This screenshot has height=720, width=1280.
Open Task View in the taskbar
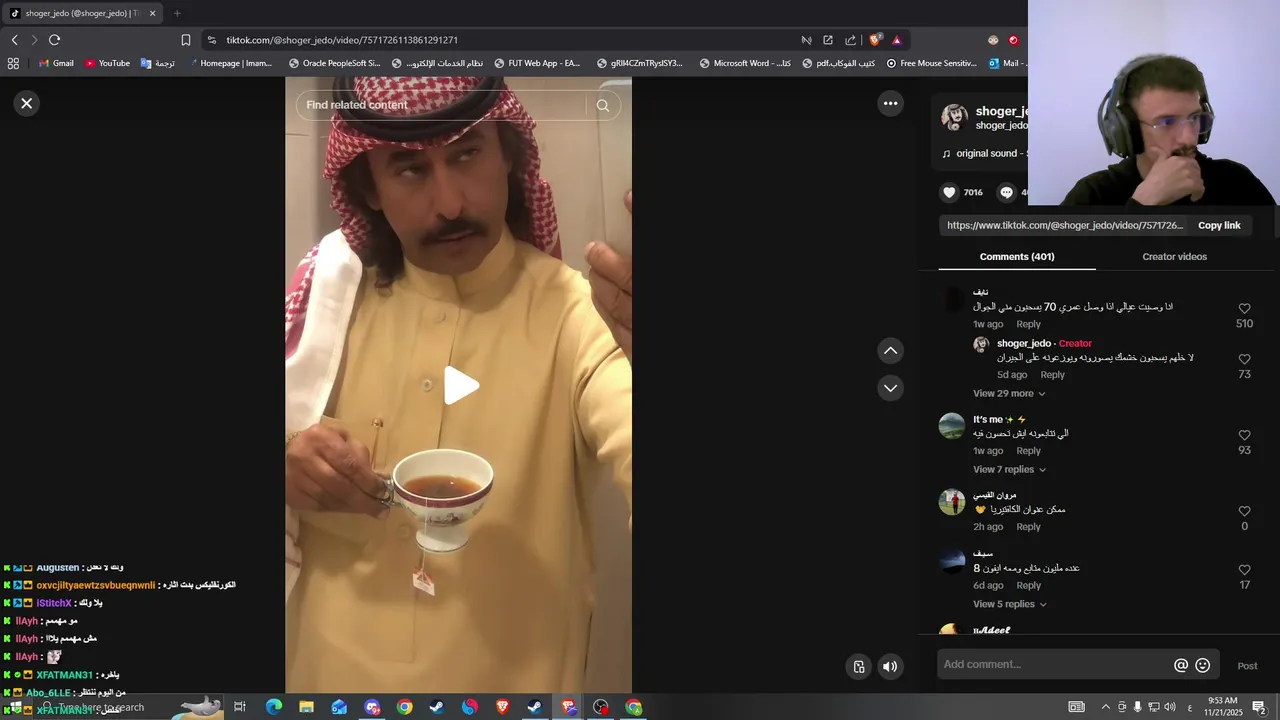pyautogui.click(x=240, y=707)
